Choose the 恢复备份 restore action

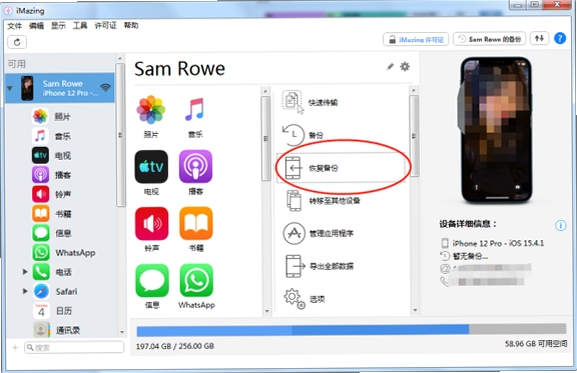tap(341, 168)
